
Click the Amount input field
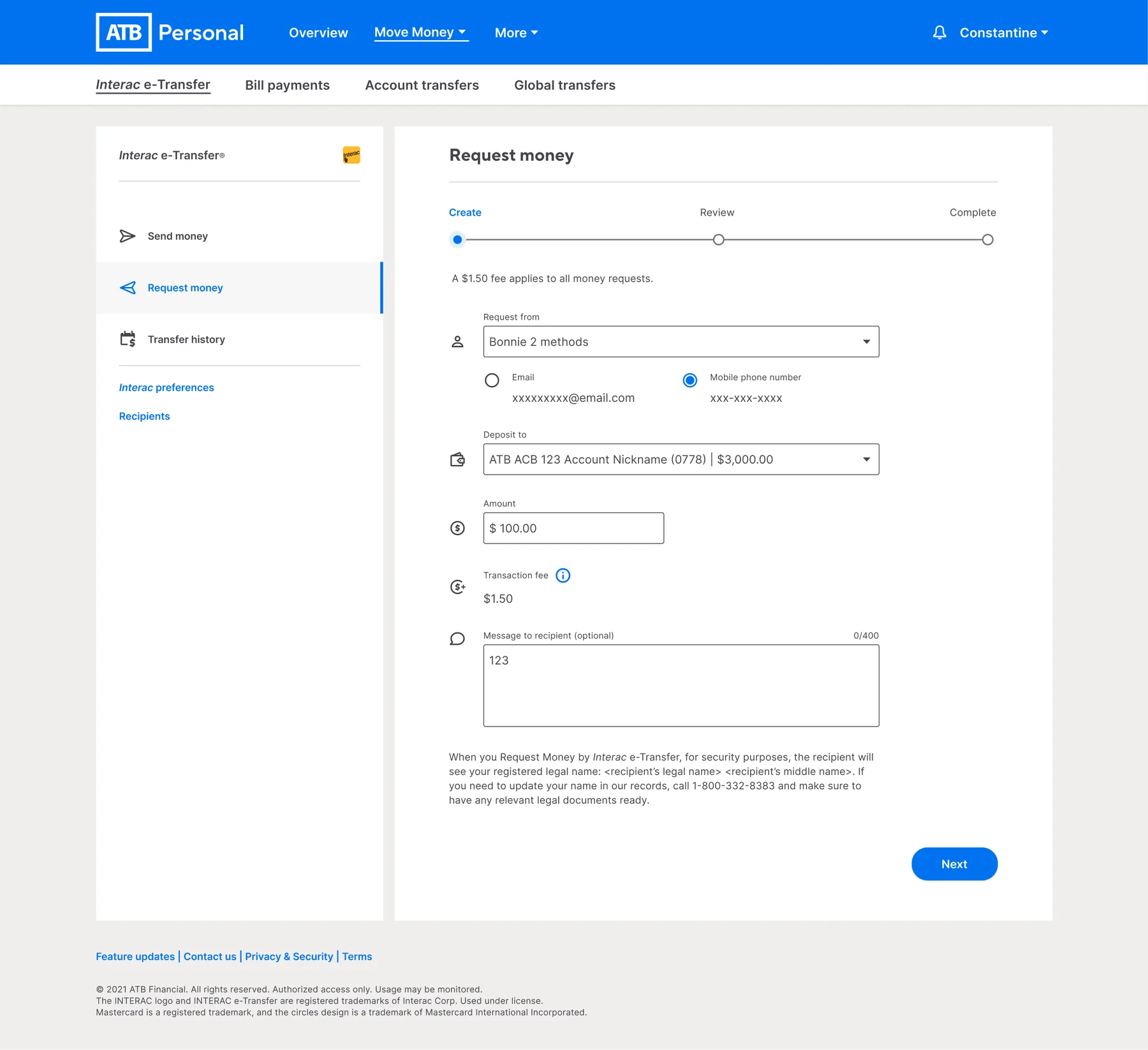573,528
